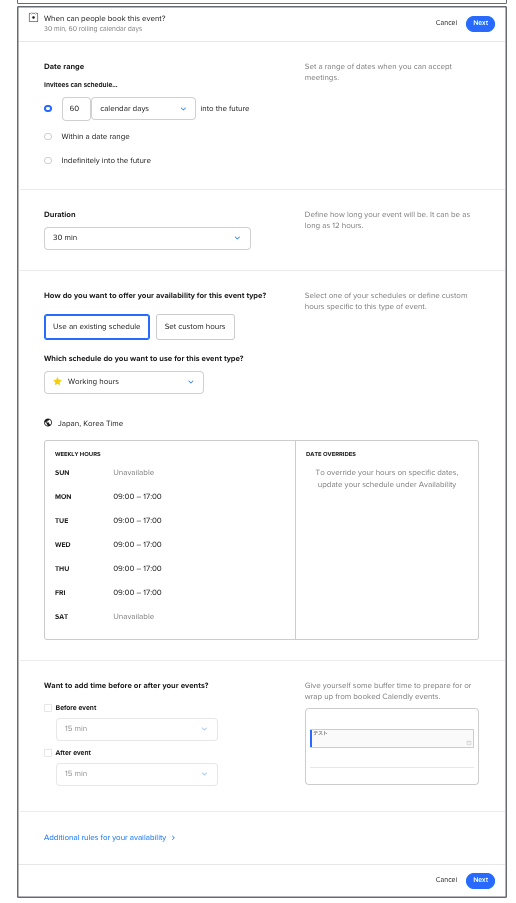
Task: Open the calendar days unit dropdown
Action: point(143,108)
